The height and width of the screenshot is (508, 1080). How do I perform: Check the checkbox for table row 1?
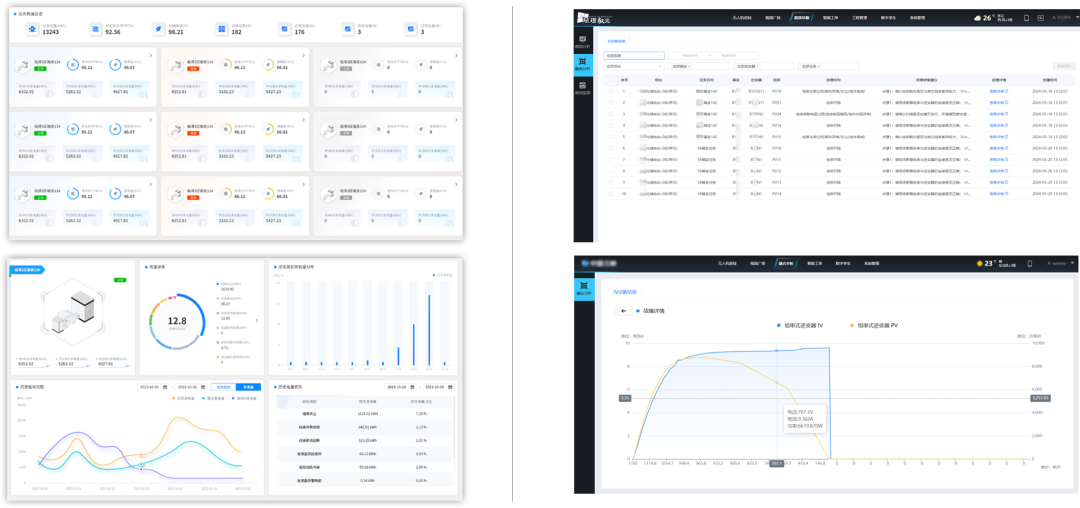(610, 90)
